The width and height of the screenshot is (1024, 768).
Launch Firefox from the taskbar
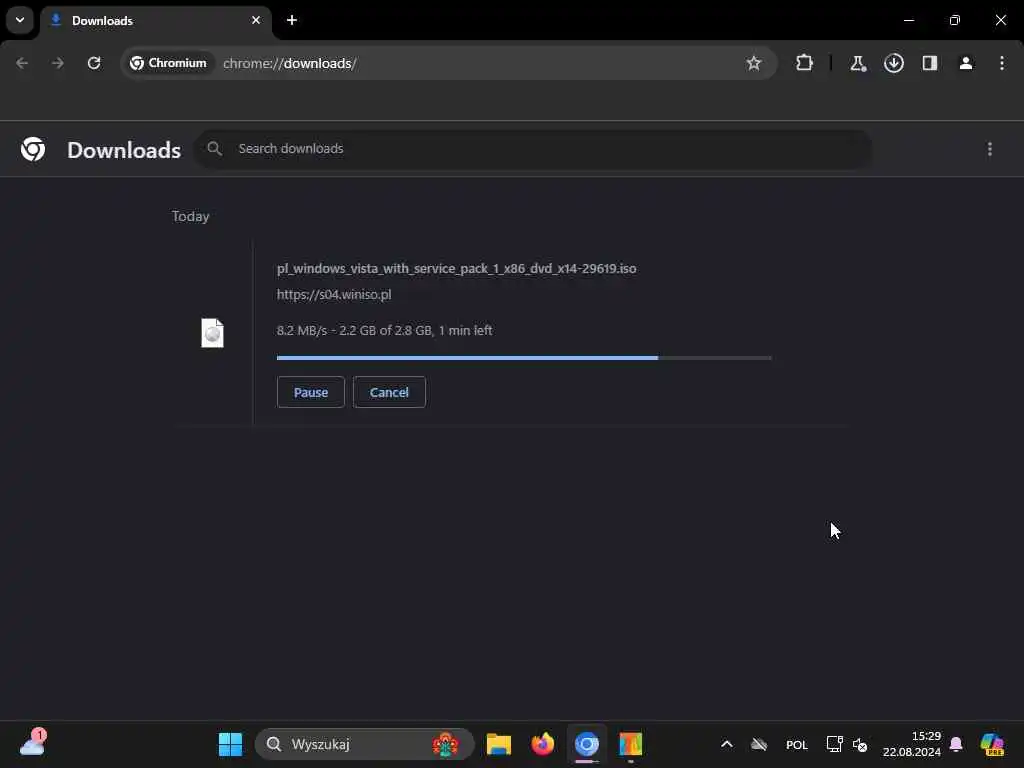(543, 744)
